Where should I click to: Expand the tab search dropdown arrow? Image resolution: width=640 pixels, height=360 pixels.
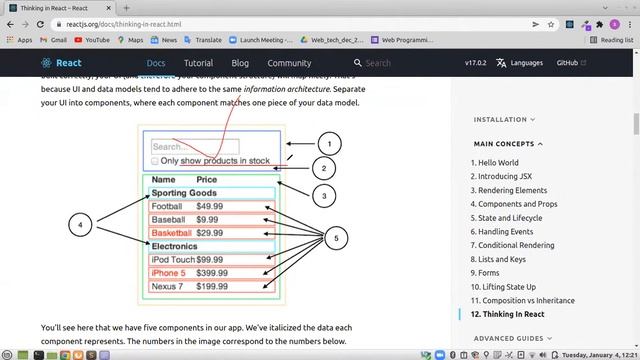click(605, 8)
